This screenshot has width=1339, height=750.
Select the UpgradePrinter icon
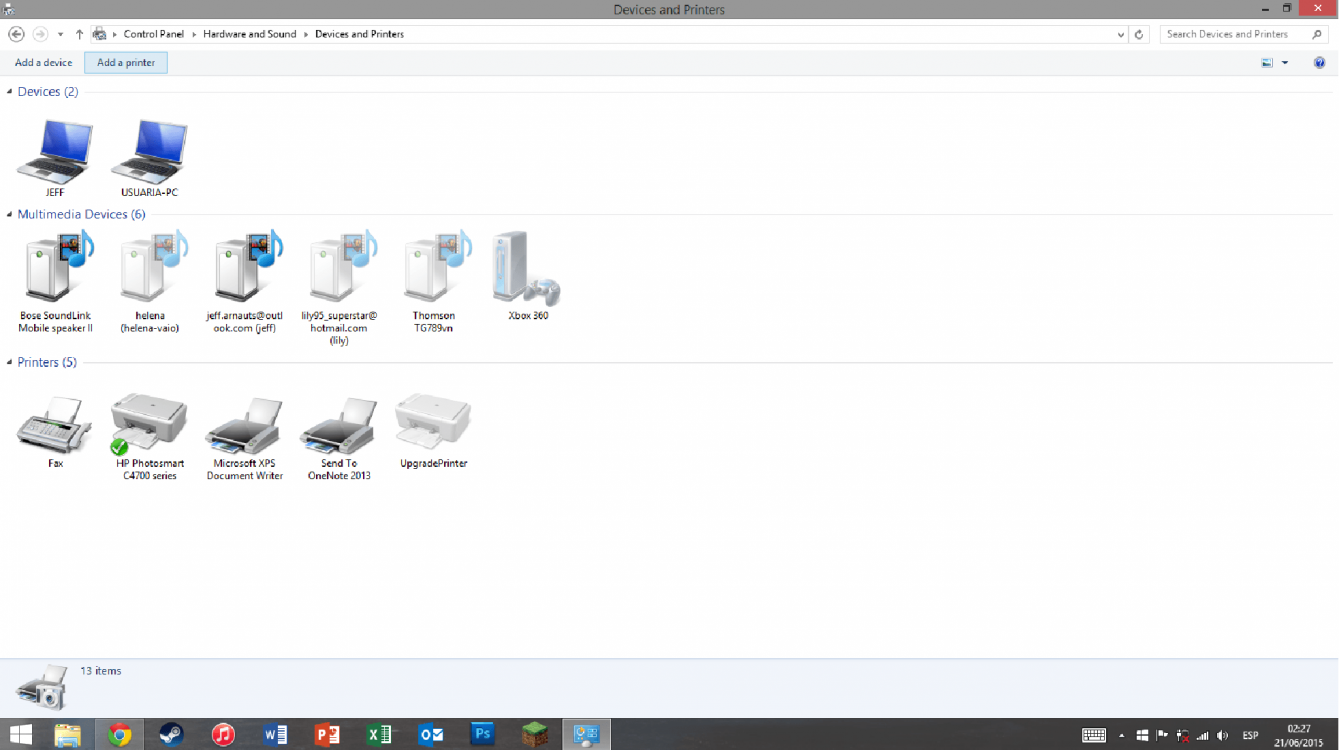433,422
